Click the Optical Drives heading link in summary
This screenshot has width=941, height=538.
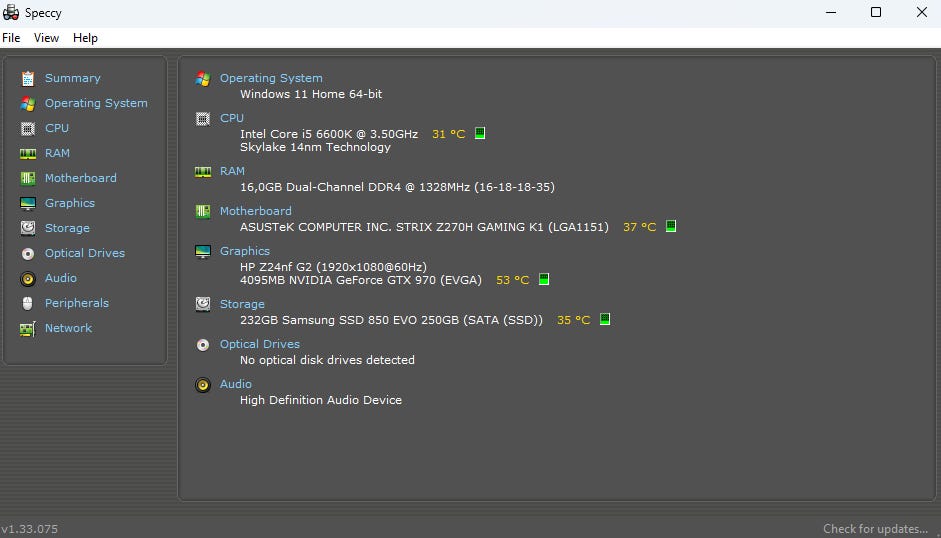(x=260, y=344)
